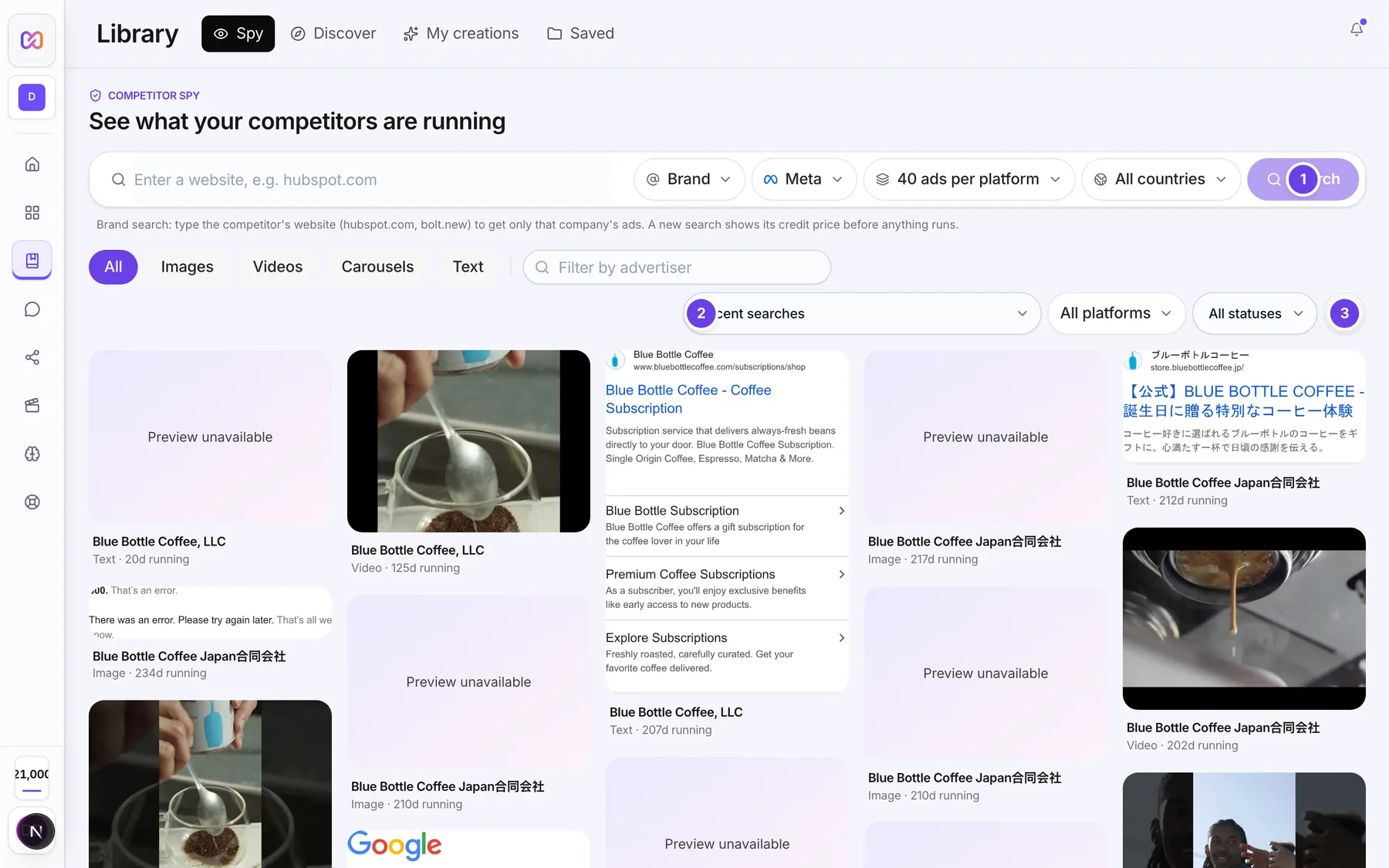Click the Blue Bottle logo beside store.bluebottlecoffee.jp
The image size is (1389, 868).
point(1134,361)
